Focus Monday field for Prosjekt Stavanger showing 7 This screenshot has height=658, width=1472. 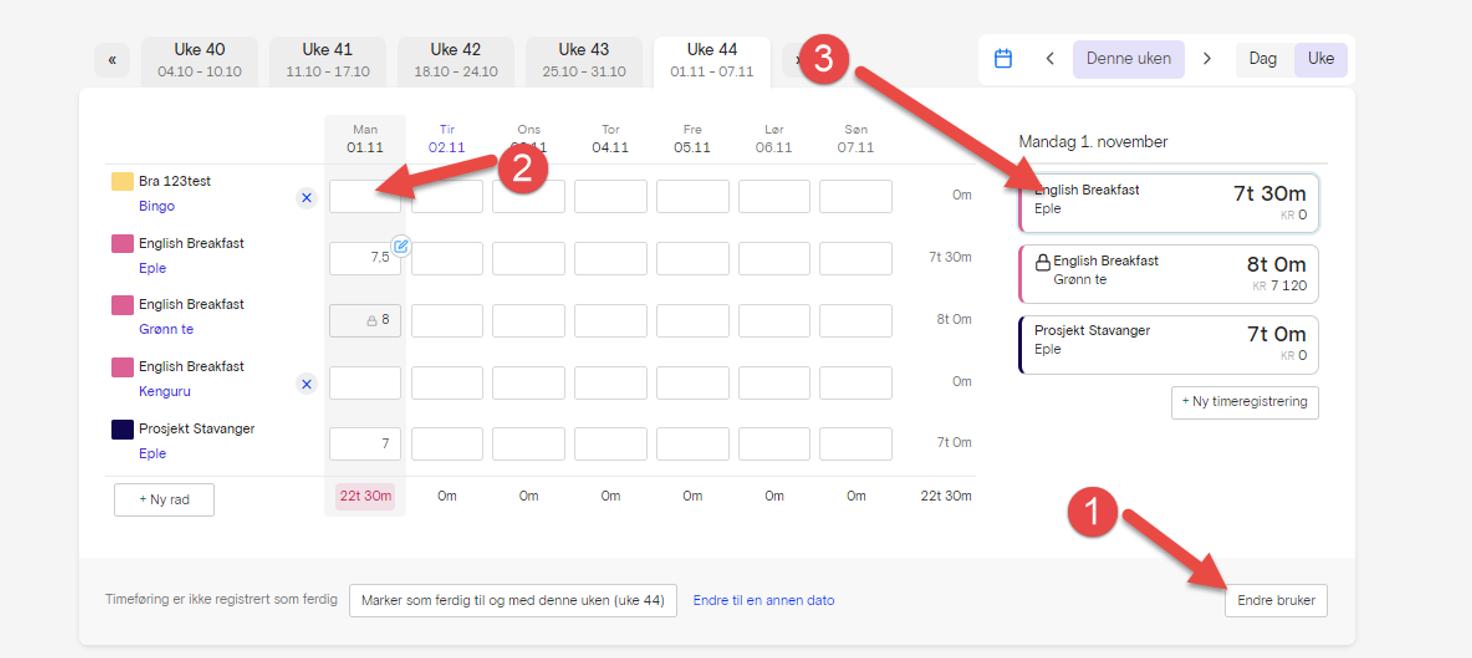(x=365, y=444)
